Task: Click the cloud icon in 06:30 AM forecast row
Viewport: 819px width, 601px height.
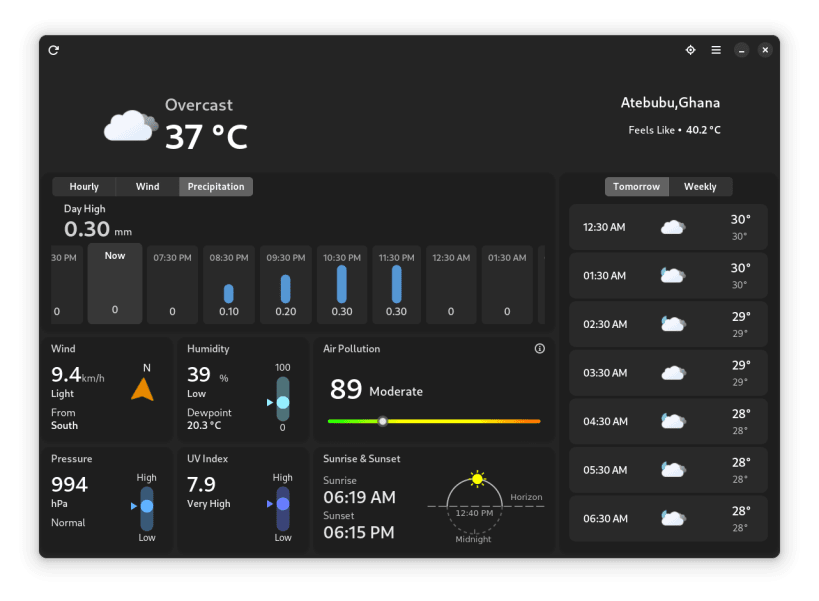Action: point(673,518)
